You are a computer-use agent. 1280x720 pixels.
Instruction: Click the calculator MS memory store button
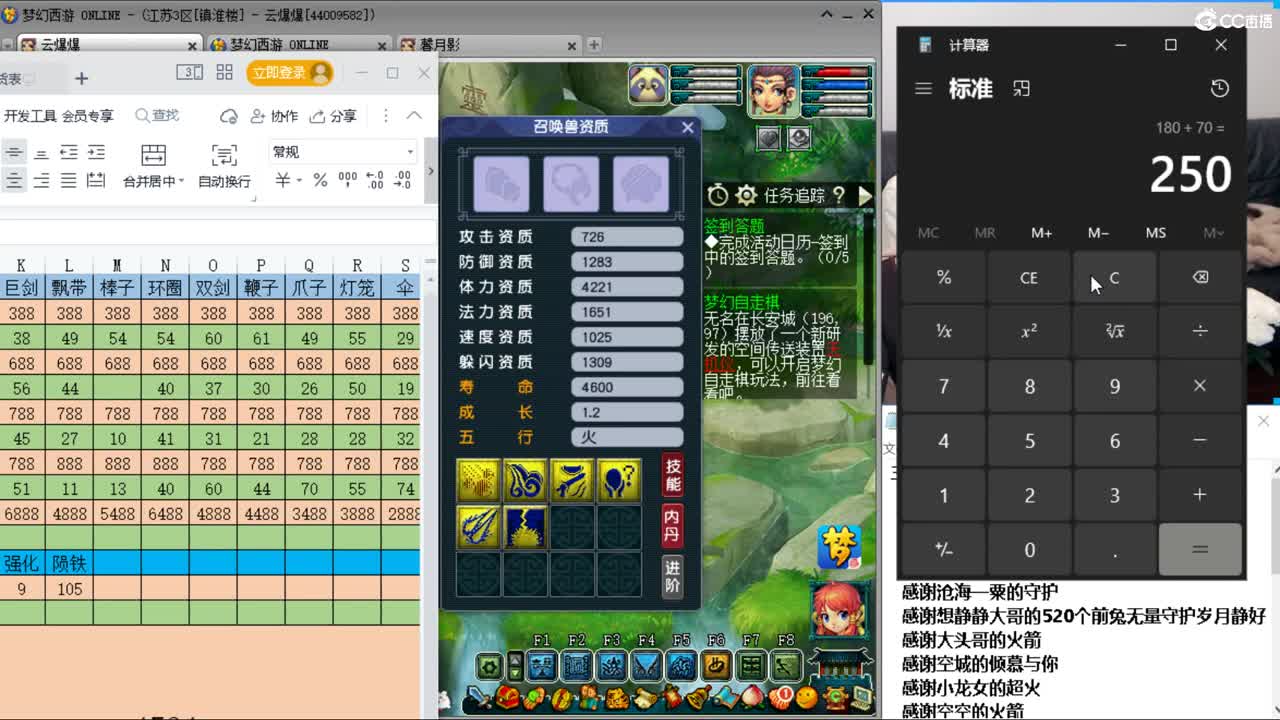(x=1156, y=232)
